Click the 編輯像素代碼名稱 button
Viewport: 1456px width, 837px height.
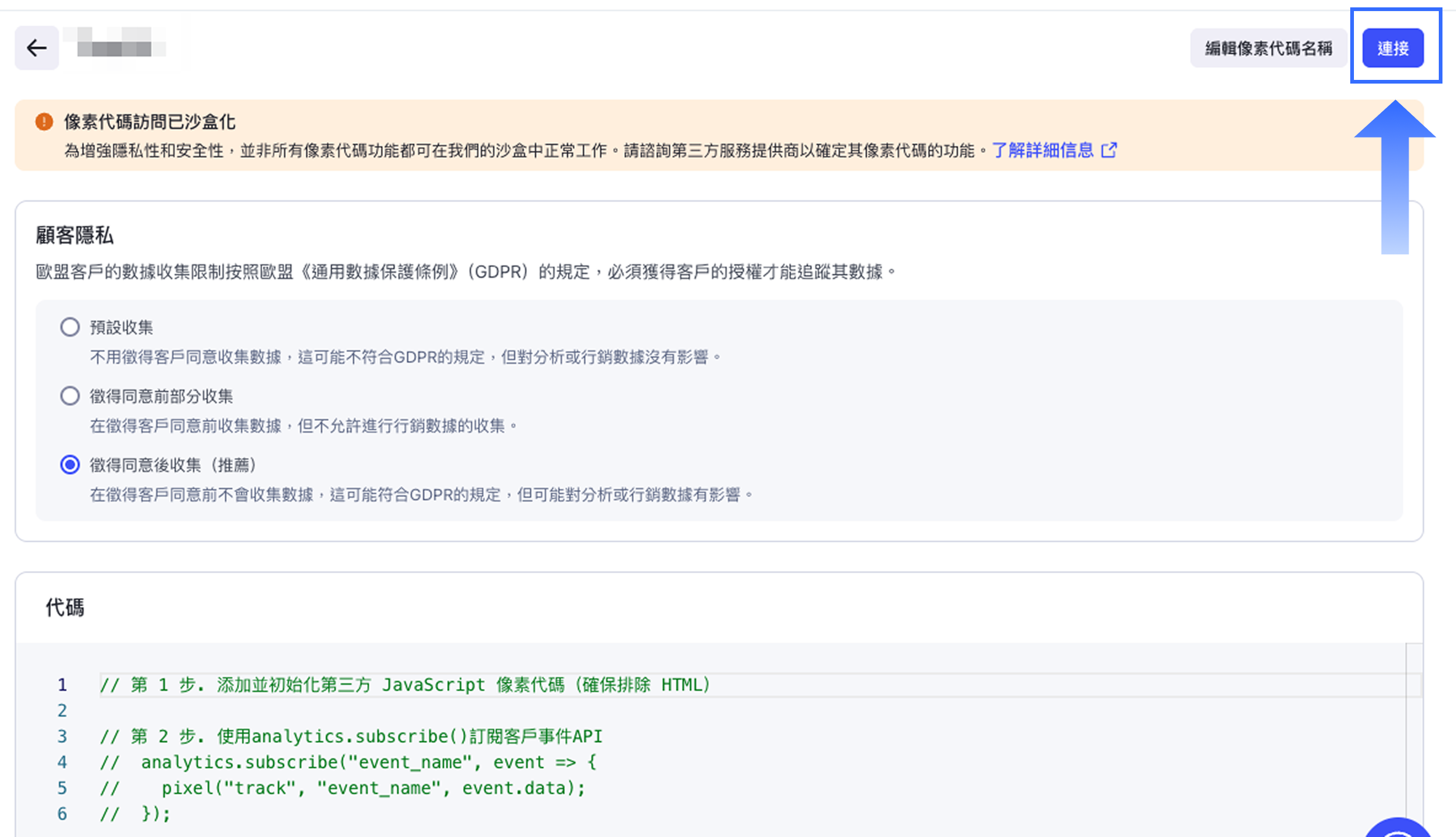(1268, 48)
